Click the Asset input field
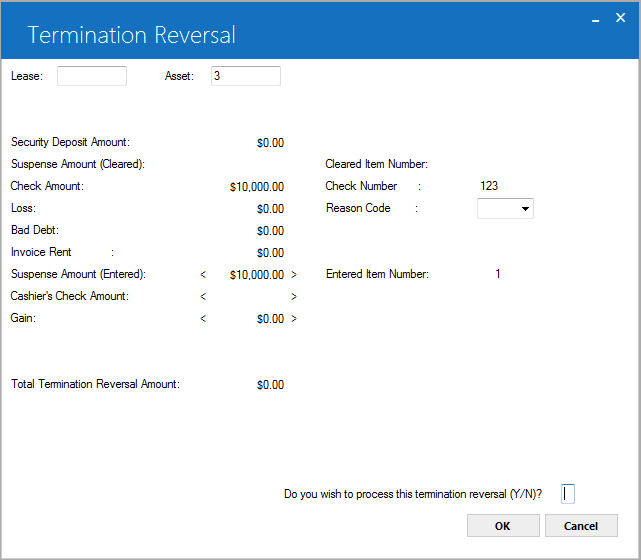Screen dimensions: 641x560 click(246, 76)
